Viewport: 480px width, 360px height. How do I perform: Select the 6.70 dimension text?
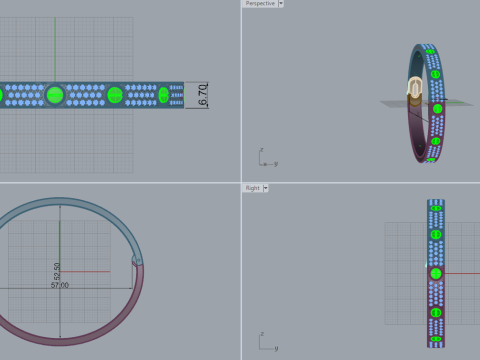tap(202, 95)
